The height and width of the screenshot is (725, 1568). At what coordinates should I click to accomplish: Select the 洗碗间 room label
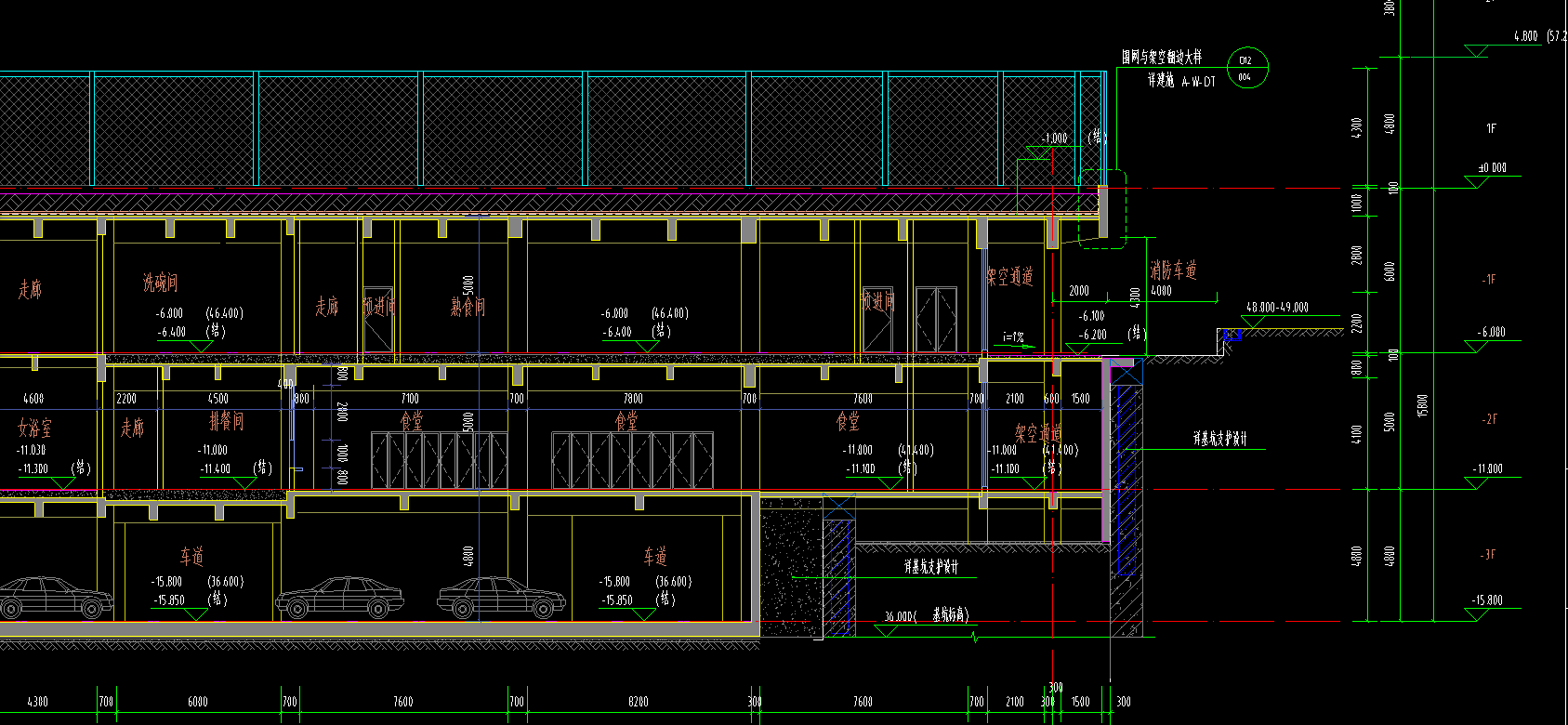pos(160,283)
